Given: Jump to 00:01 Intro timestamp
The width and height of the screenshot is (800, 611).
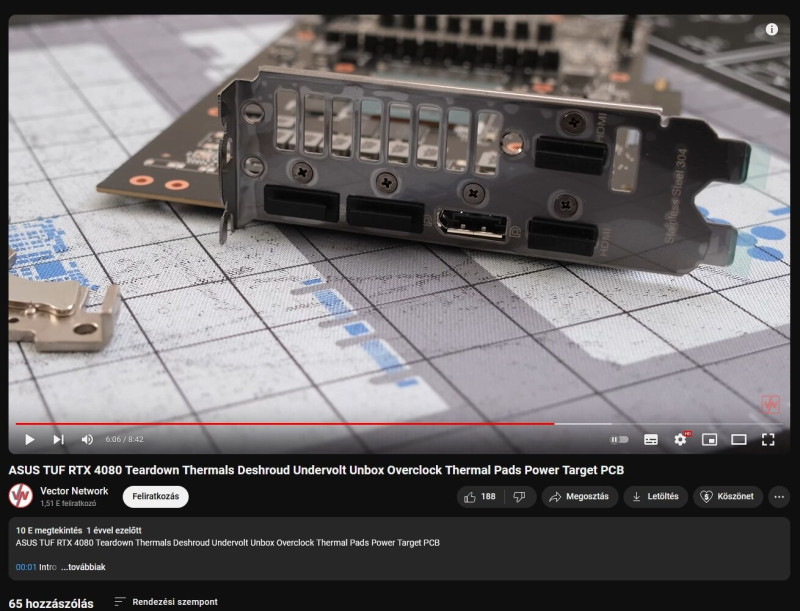Looking at the screenshot, I should click(26, 567).
